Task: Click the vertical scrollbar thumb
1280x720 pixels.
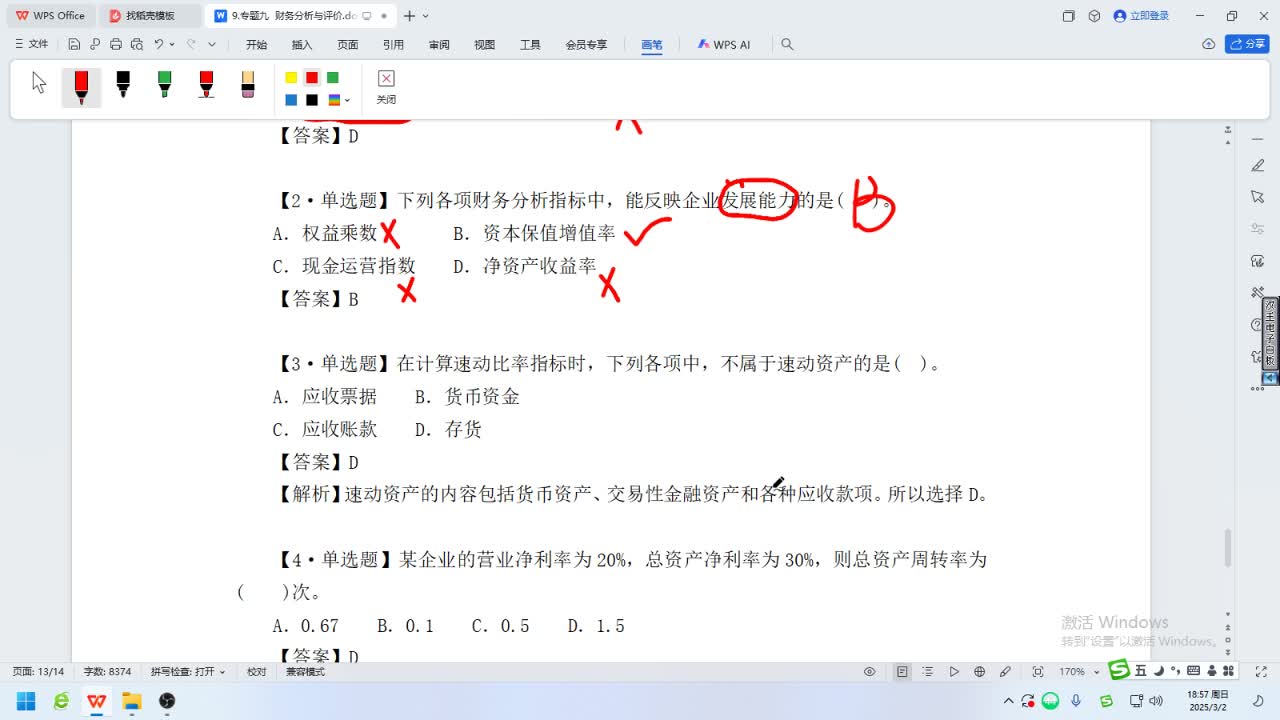Action: tap(1228, 548)
